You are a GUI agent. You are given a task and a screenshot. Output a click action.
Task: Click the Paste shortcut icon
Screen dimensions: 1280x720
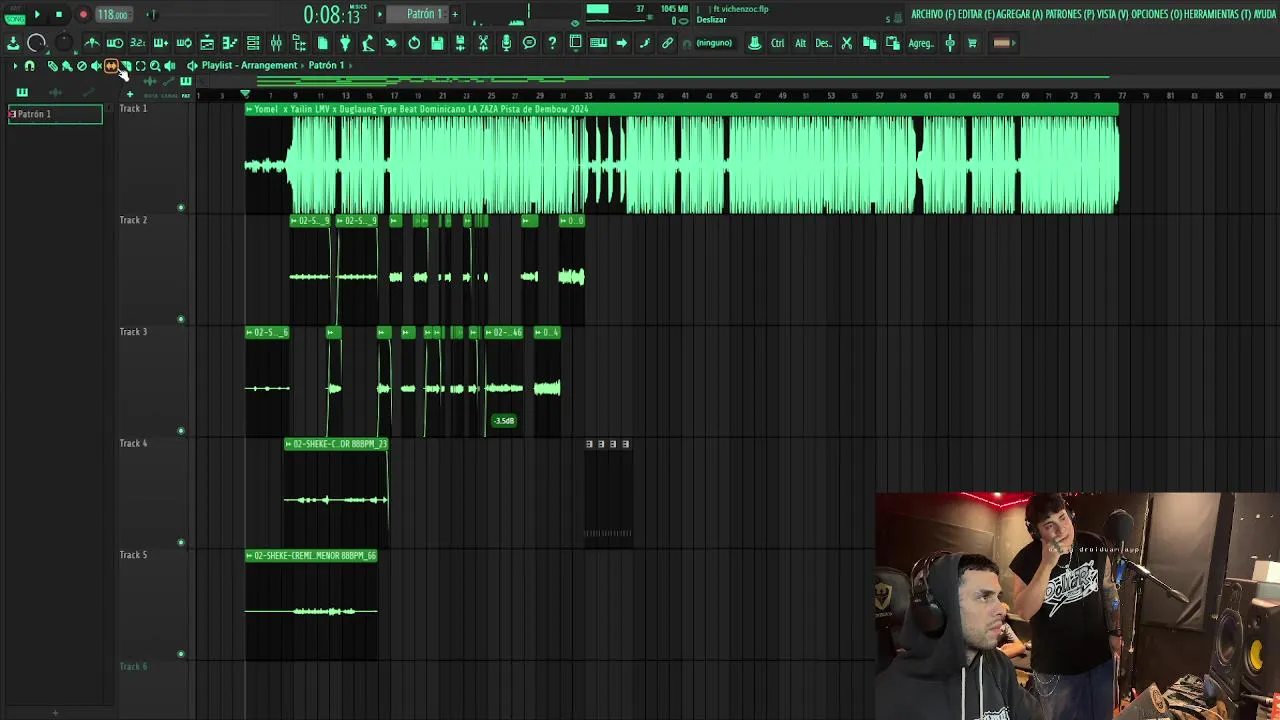(893, 43)
